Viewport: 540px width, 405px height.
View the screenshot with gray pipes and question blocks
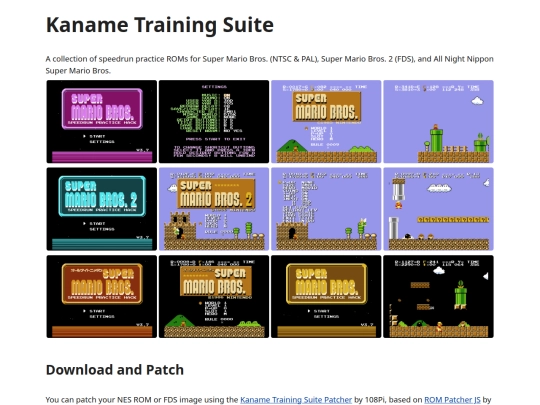pyautogui.click(x=438, y=209)
